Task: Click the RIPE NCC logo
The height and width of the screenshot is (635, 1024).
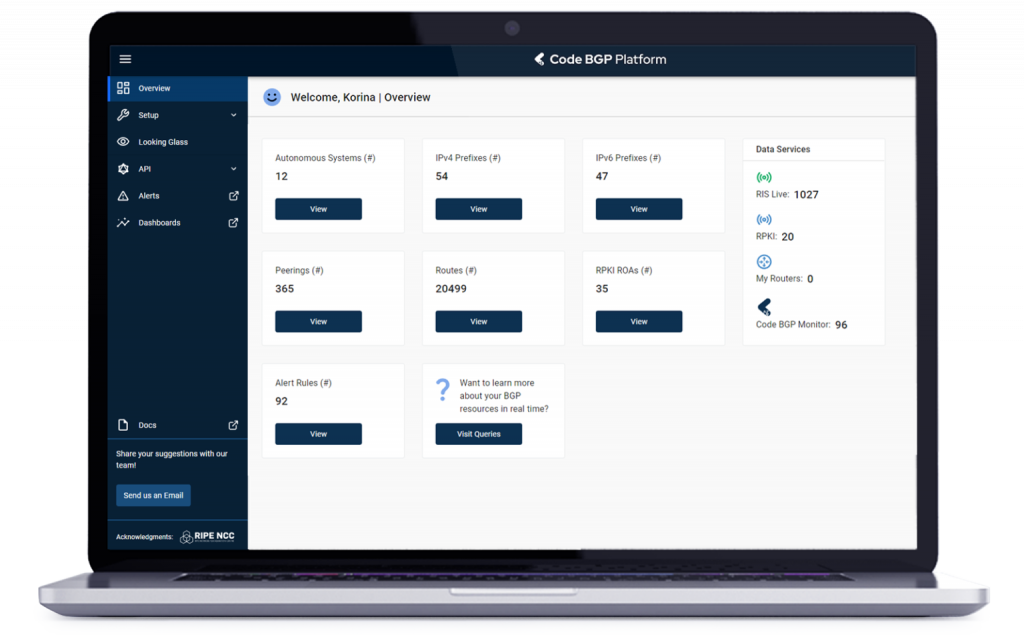Action: coord(207,536)
